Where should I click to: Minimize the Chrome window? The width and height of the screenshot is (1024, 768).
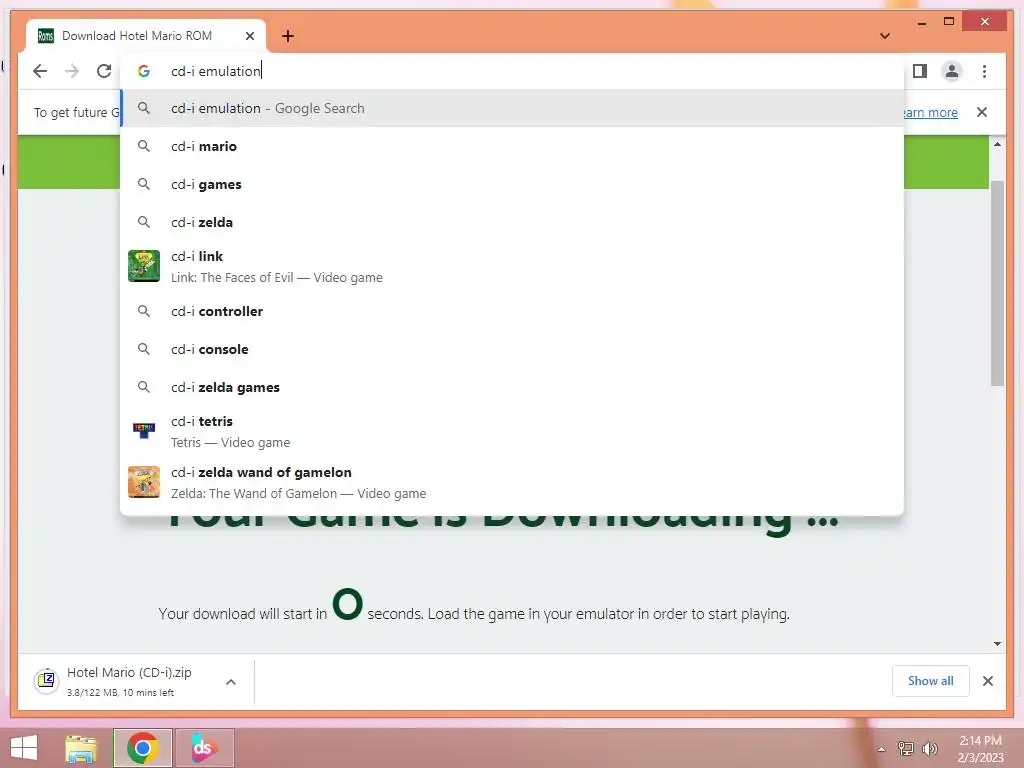(922, 22)
